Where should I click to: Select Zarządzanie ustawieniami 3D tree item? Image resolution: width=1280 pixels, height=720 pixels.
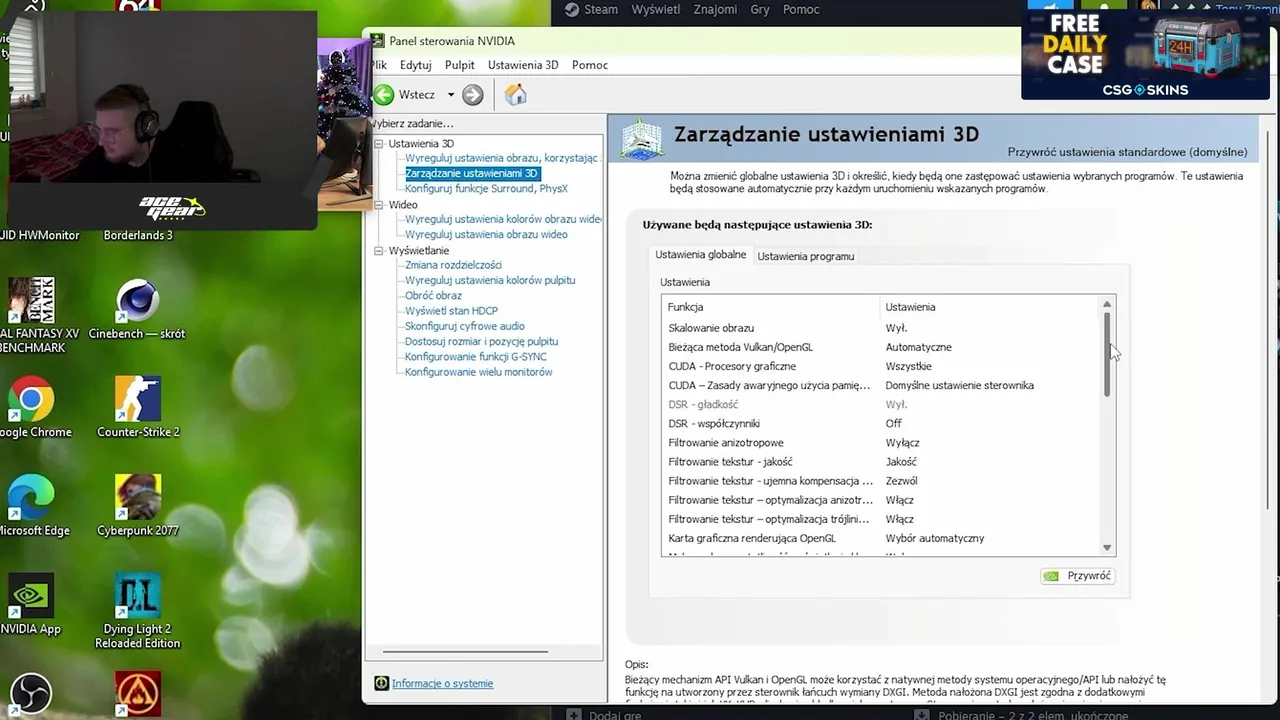[471, 173]
